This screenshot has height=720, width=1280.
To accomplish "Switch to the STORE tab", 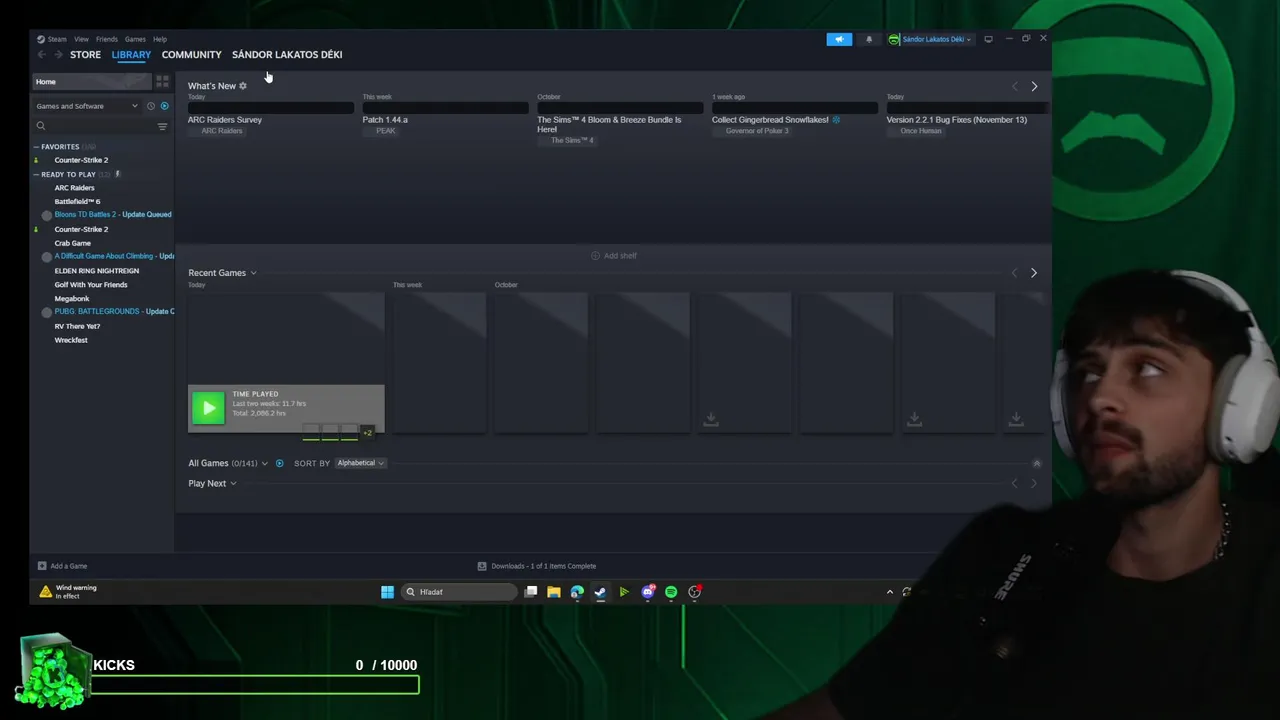I will click(85, 55).
